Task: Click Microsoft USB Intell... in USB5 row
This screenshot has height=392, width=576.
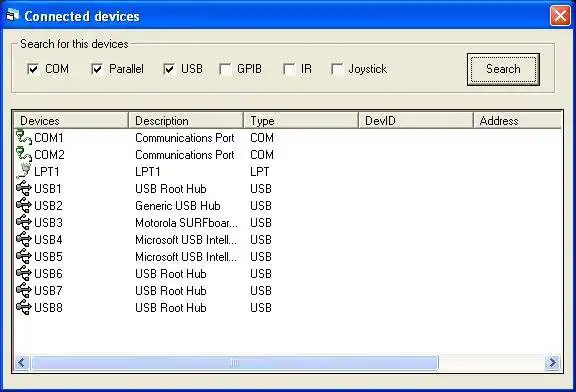Action: pyautogui.click(x=186, y=257)
